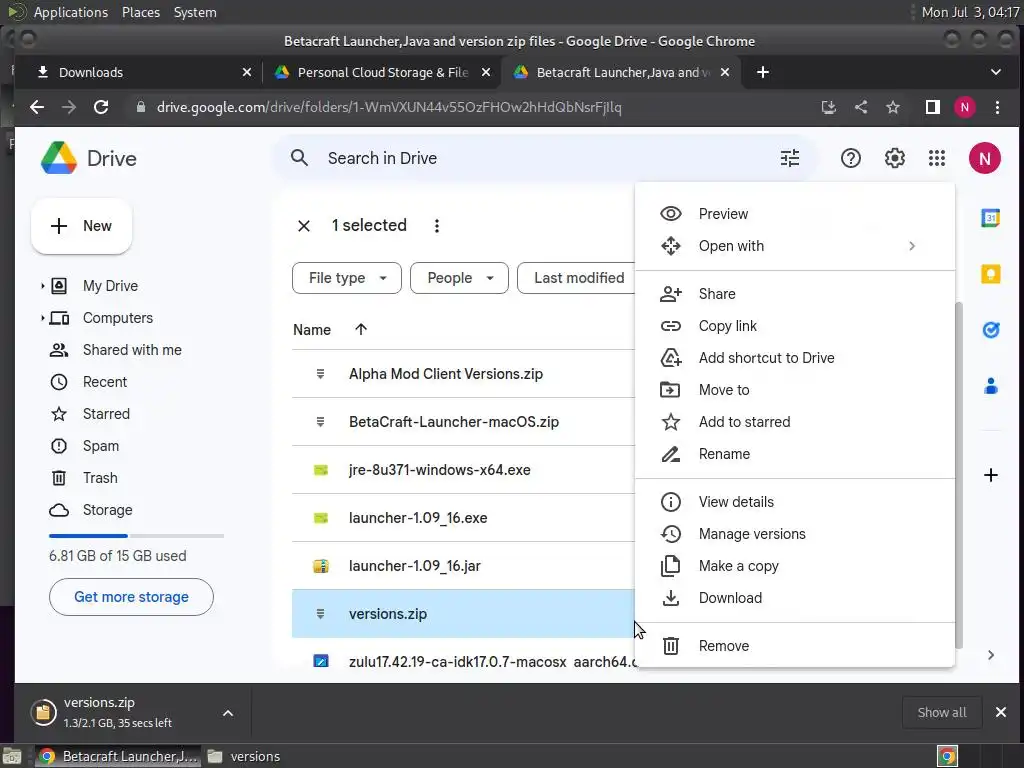The height and width of the screenshot is (768, 1024).
Task: Open the Help question mark icon
Action: [x=850, y=158]
